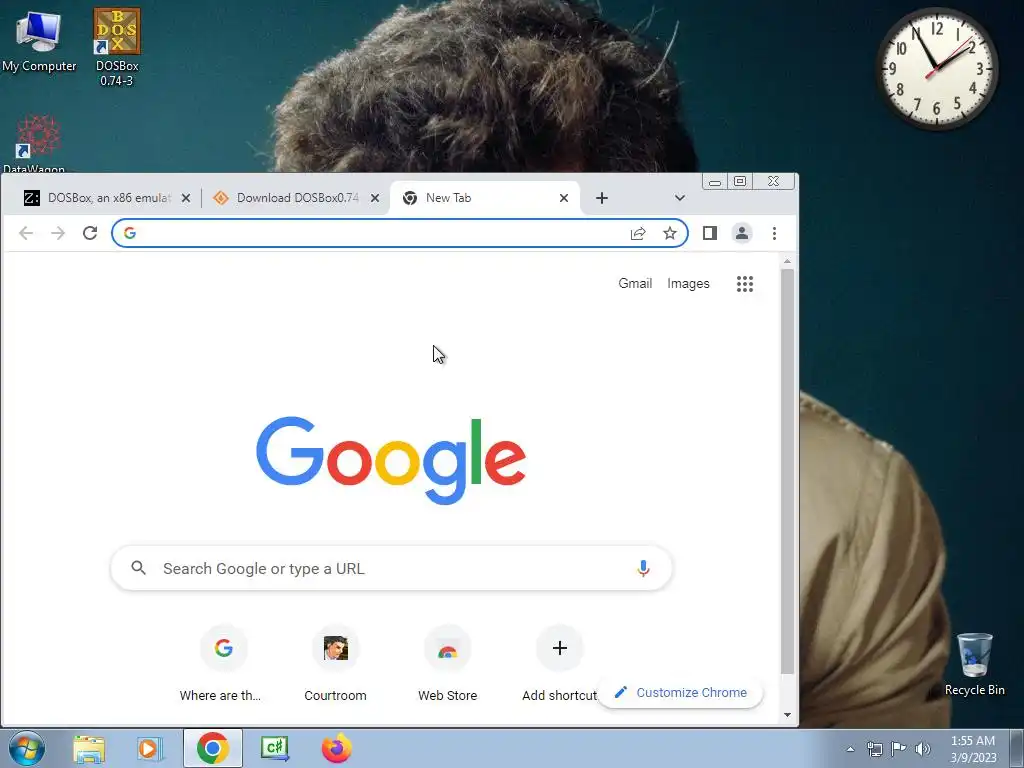Show hidden system tray icons
This screenshot has width=1024, height=768.
point(850,749)
